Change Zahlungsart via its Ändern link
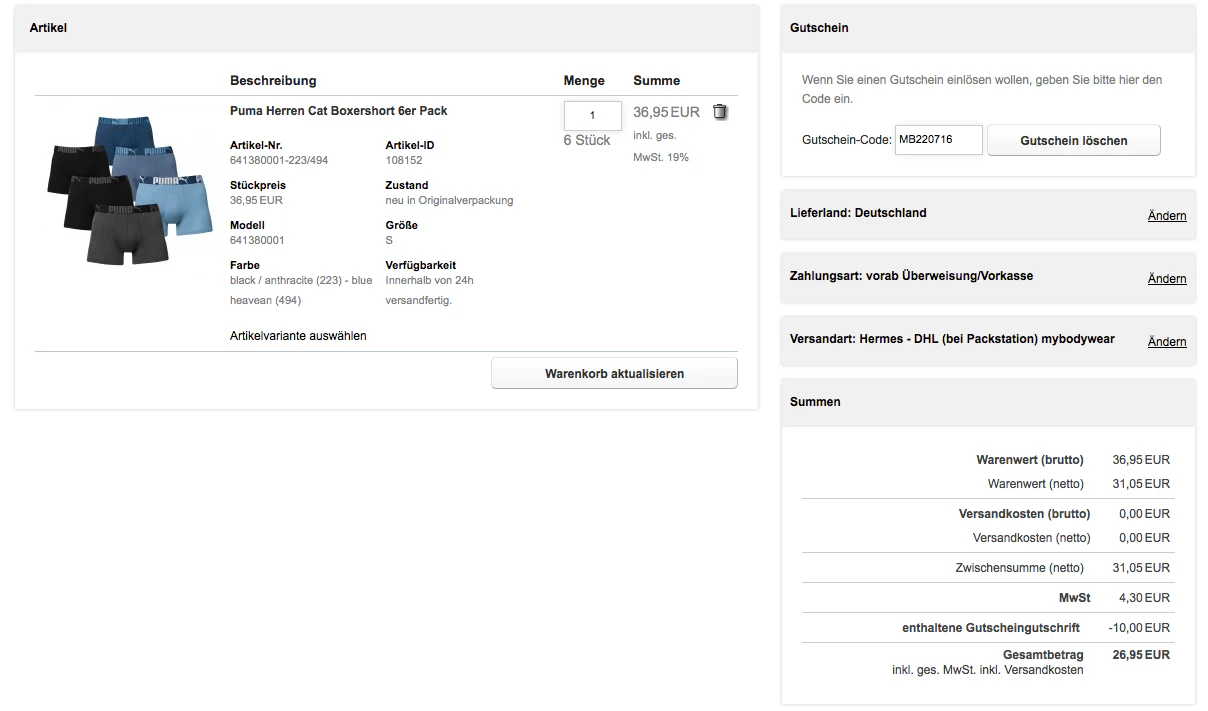Image resolution: width=1208 pixels, height=711 pixels. click(x=1167, y=279)
